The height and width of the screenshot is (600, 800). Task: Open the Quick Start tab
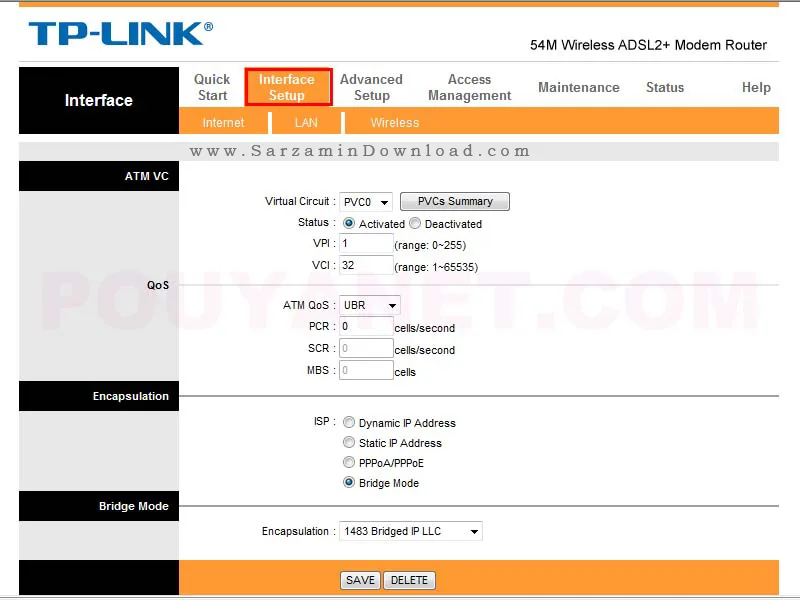(x=212, y=87)
